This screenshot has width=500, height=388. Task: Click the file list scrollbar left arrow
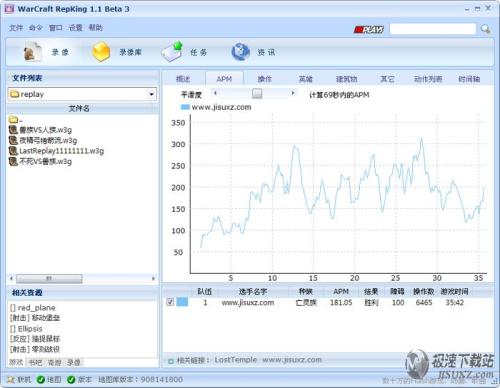tap(11, 278)
